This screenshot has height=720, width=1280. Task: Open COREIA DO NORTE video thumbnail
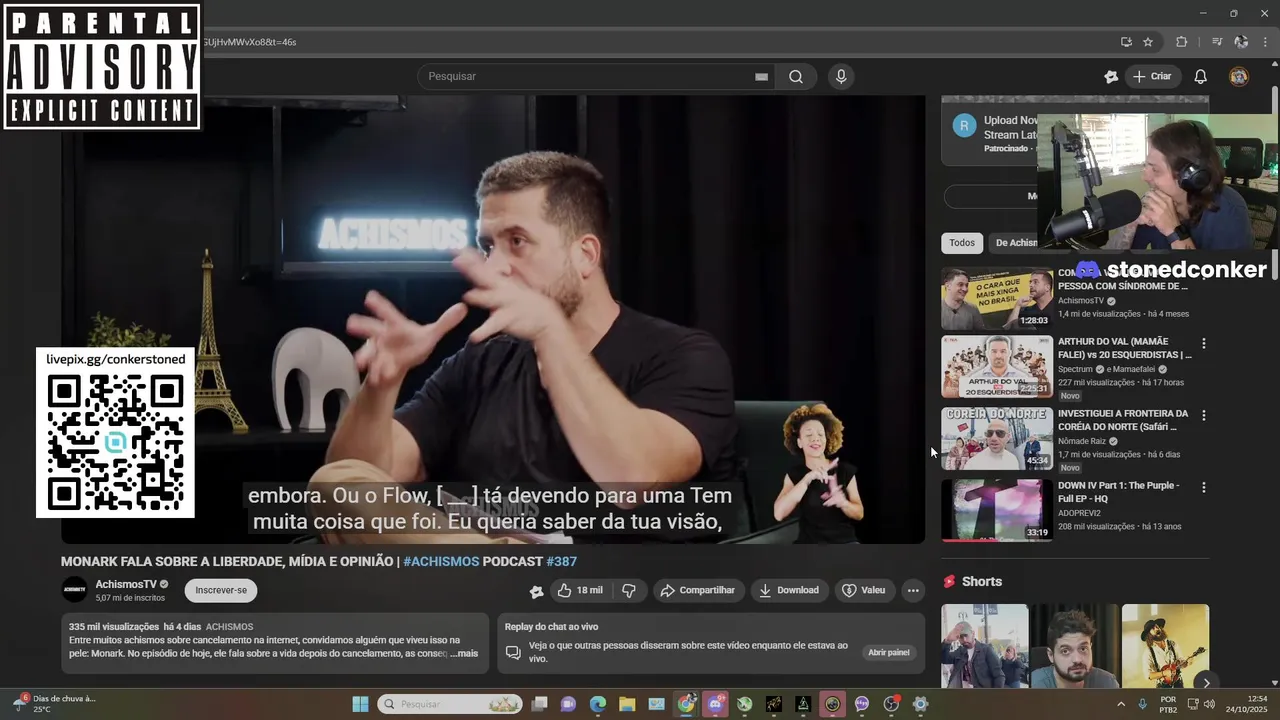click(997, 438)
